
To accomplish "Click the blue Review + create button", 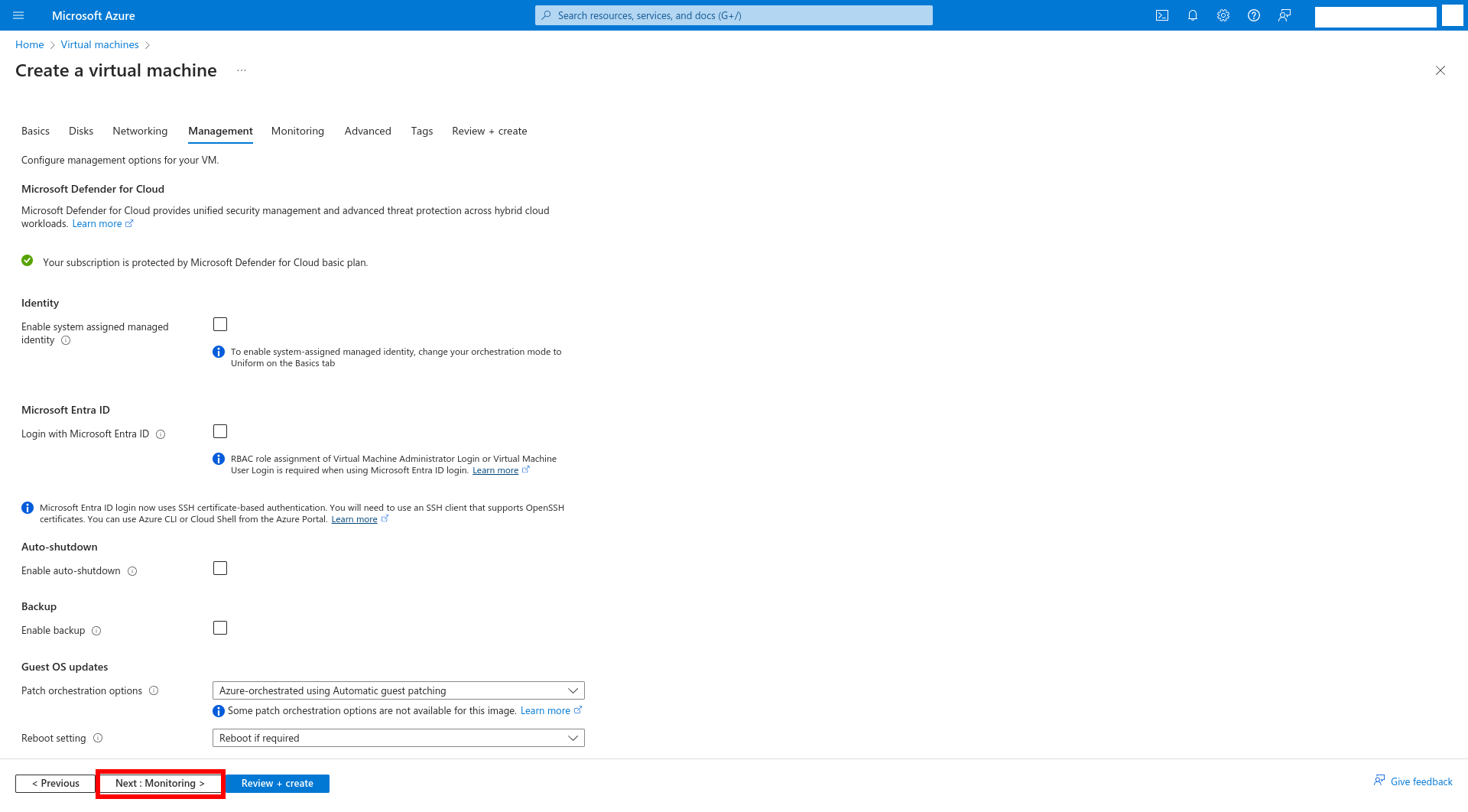I will point(278,784).
